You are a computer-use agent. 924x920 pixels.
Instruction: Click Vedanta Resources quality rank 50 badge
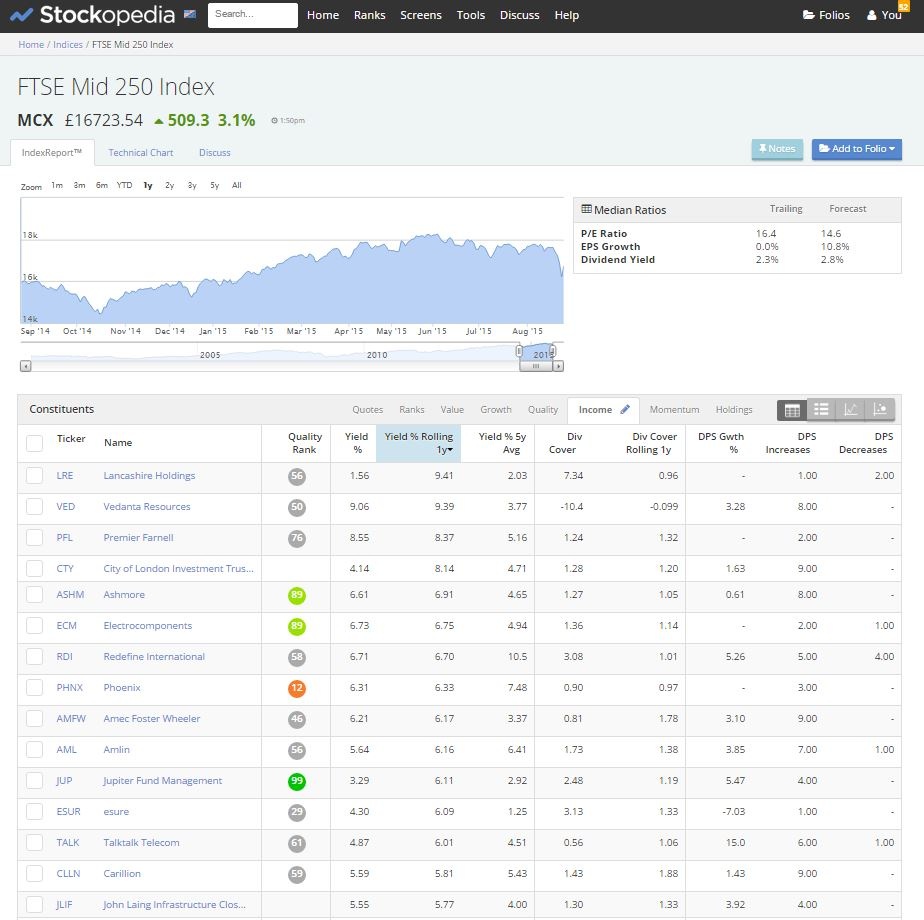point(297,507)
